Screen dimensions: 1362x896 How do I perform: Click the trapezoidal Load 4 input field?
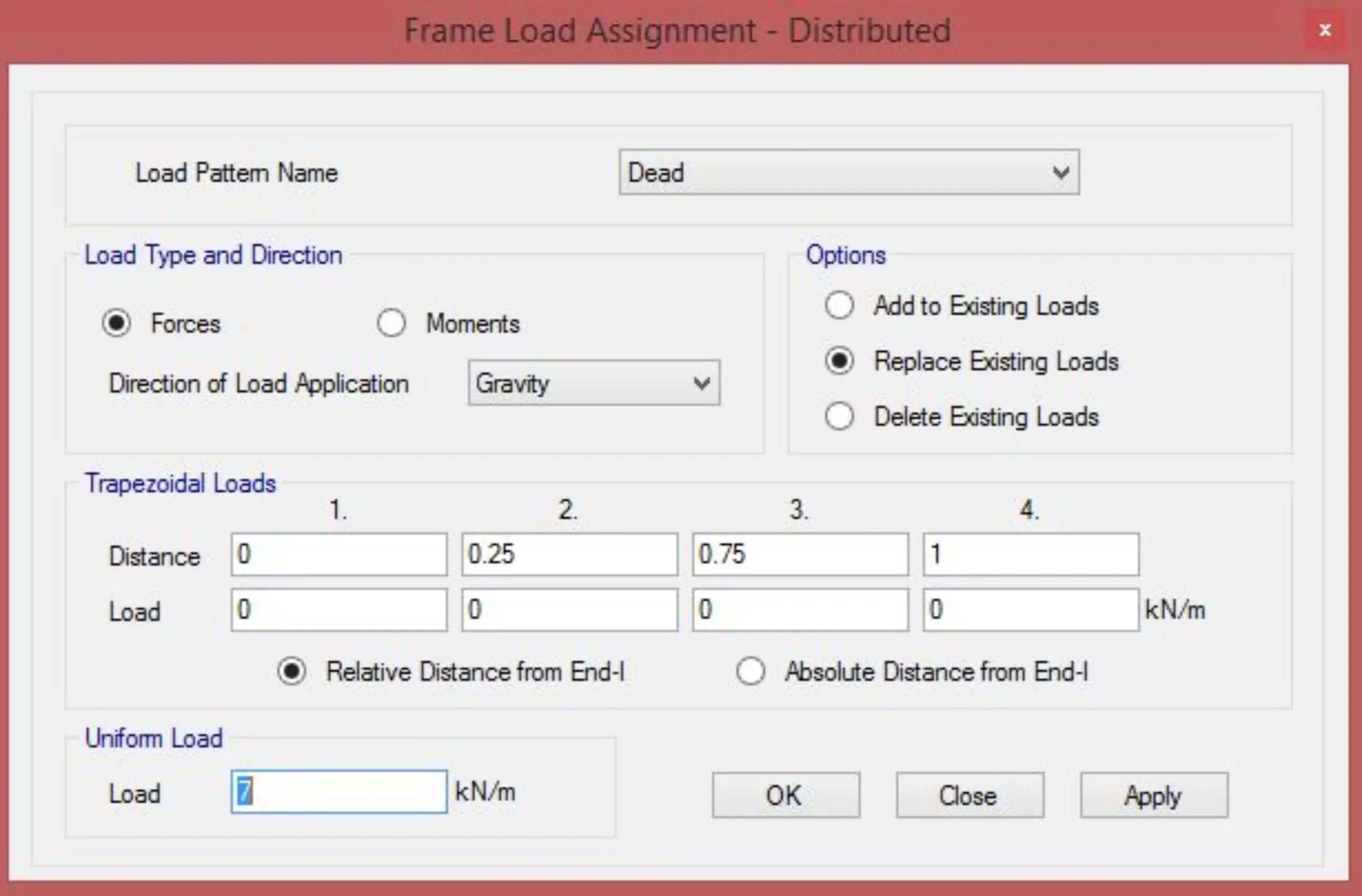point(1031,609)
